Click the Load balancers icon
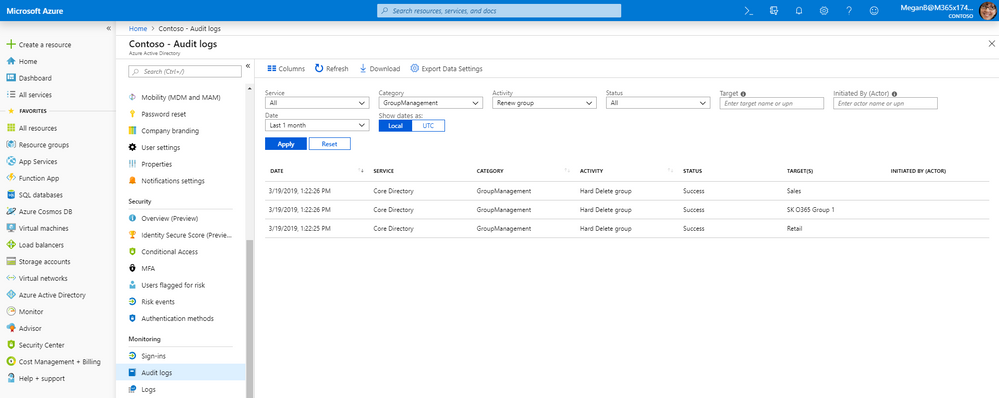Viewport: 999px width, 398px height. pyautogui.click(x=11, y=245)
